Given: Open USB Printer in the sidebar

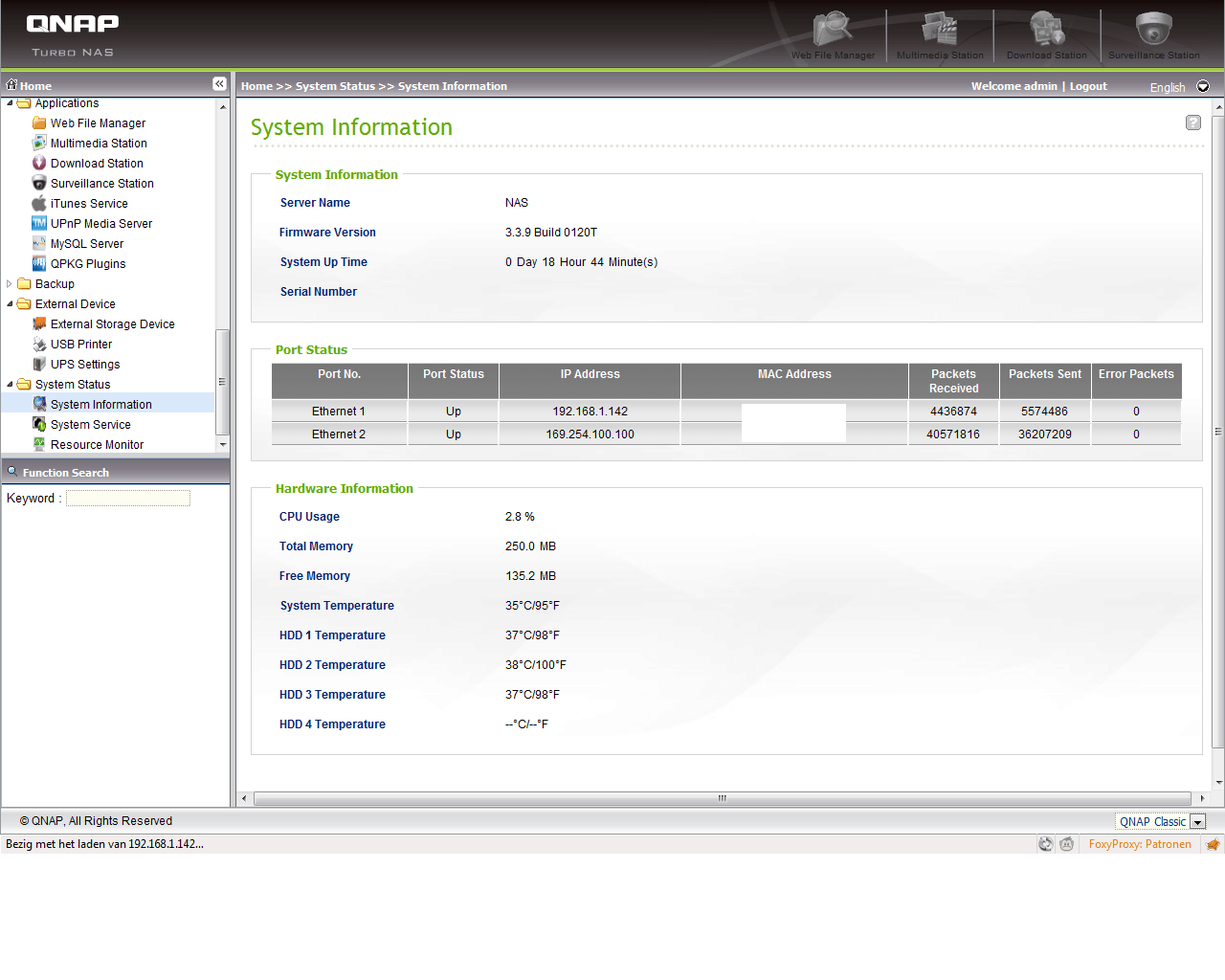Looking at the screenshot, I should pyautogui.click(x=81, y=344).
